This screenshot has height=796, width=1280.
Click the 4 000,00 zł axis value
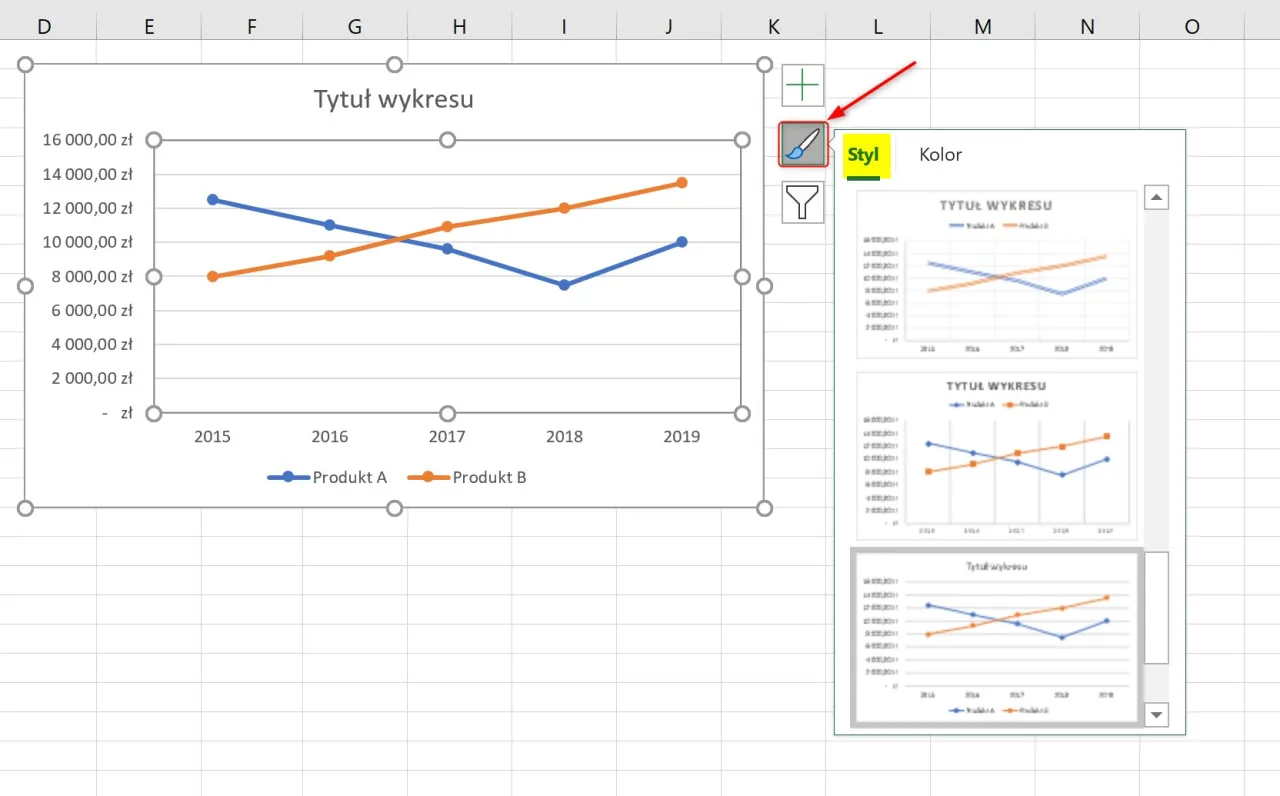click(92, 344)
